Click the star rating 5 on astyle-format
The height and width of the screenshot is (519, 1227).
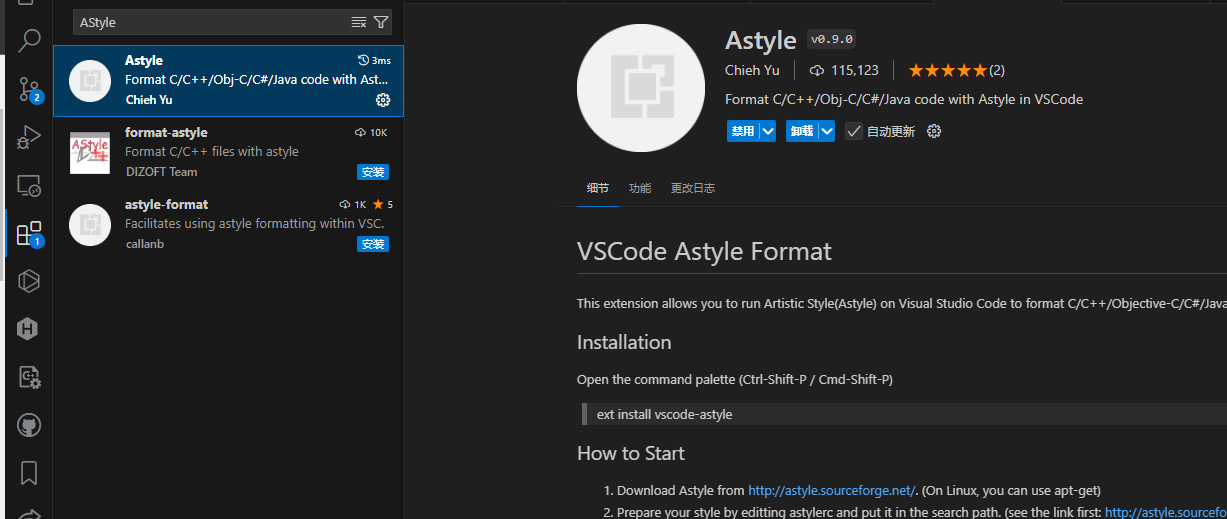coord(382,205)
